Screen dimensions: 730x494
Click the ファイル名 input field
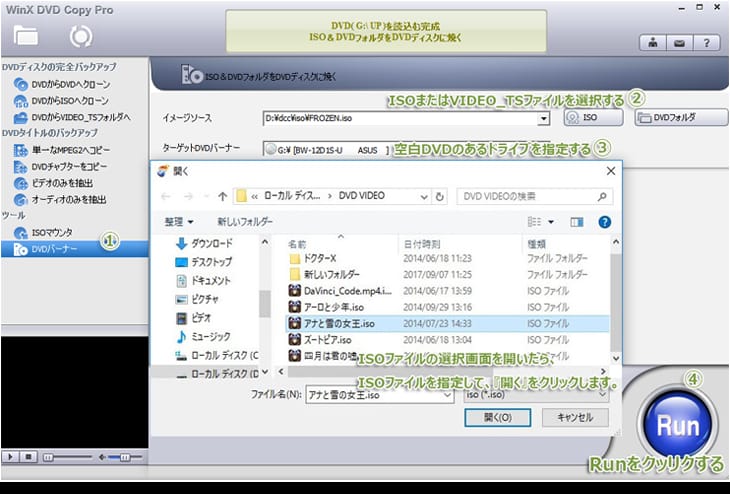coord(379,395)
